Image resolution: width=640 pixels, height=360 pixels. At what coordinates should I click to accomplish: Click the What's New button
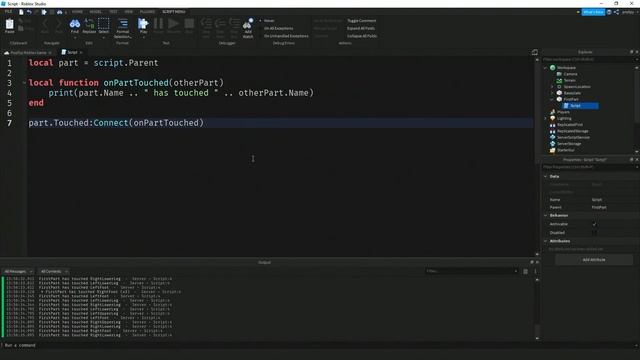(x=593, y=12)
